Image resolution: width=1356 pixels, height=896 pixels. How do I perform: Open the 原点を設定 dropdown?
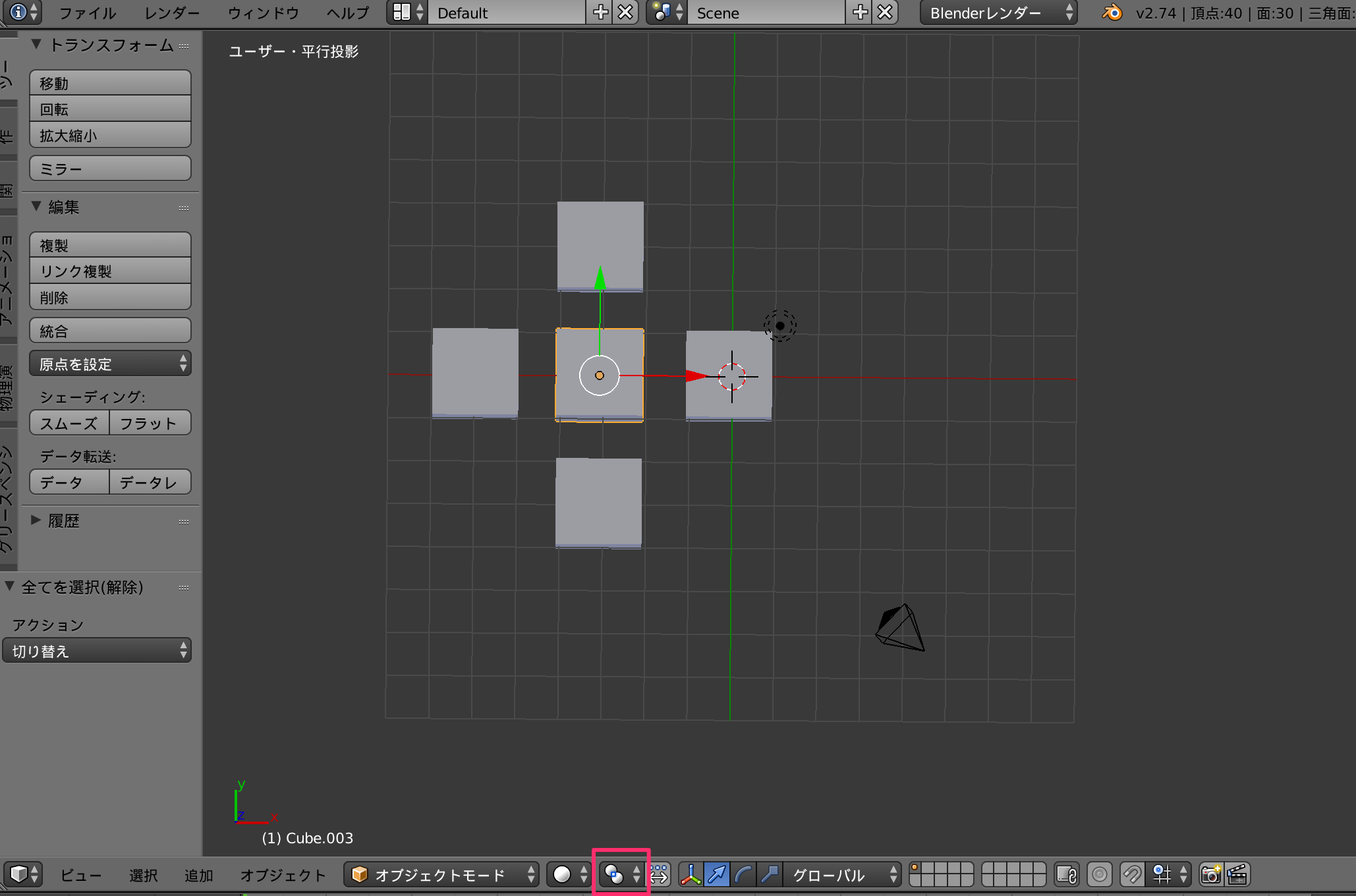(x=110, y=364)
